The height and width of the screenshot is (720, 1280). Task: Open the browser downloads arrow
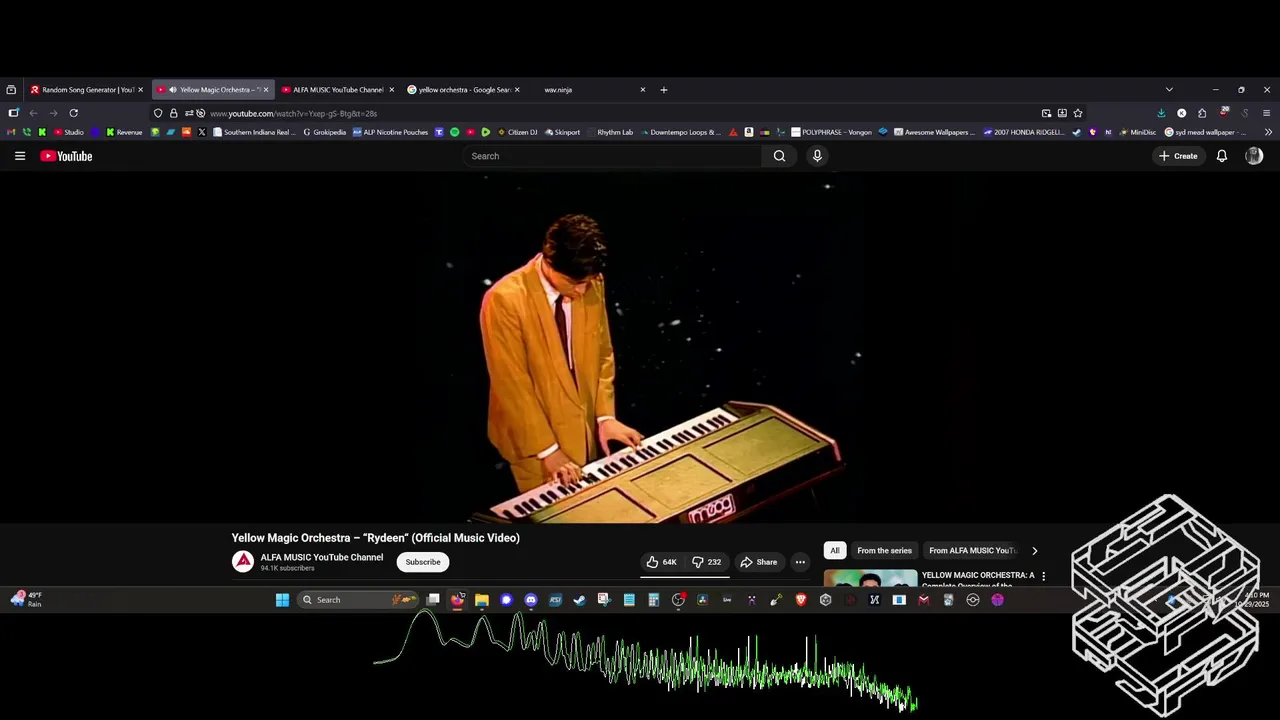[x=1161, y=113]
